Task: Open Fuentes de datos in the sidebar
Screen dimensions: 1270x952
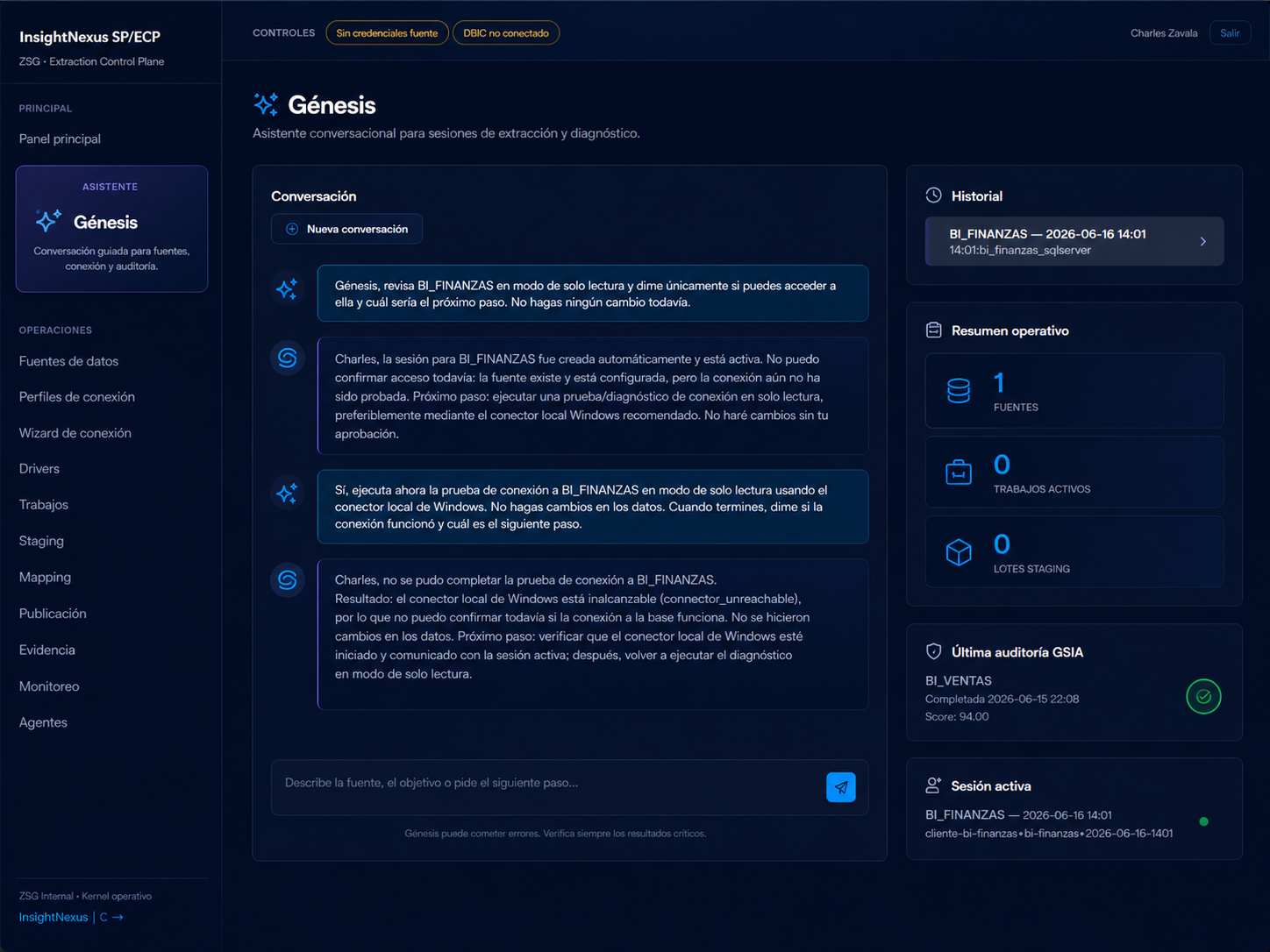Action: (x=68, y=361)
